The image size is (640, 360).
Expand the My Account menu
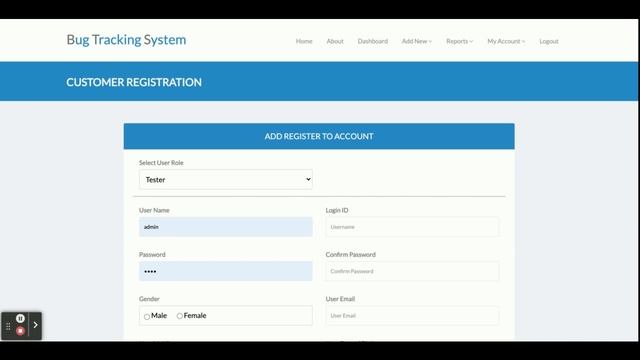[506, 41]
